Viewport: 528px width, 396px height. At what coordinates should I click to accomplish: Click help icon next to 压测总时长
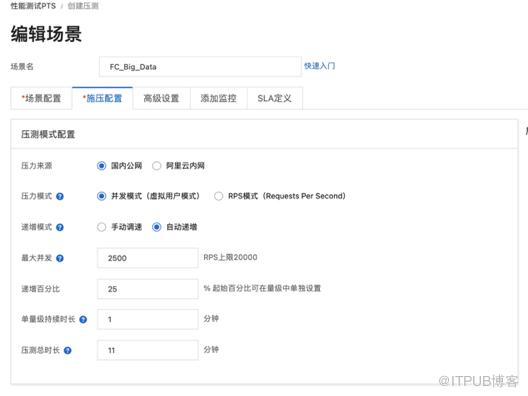pos(67,351)
